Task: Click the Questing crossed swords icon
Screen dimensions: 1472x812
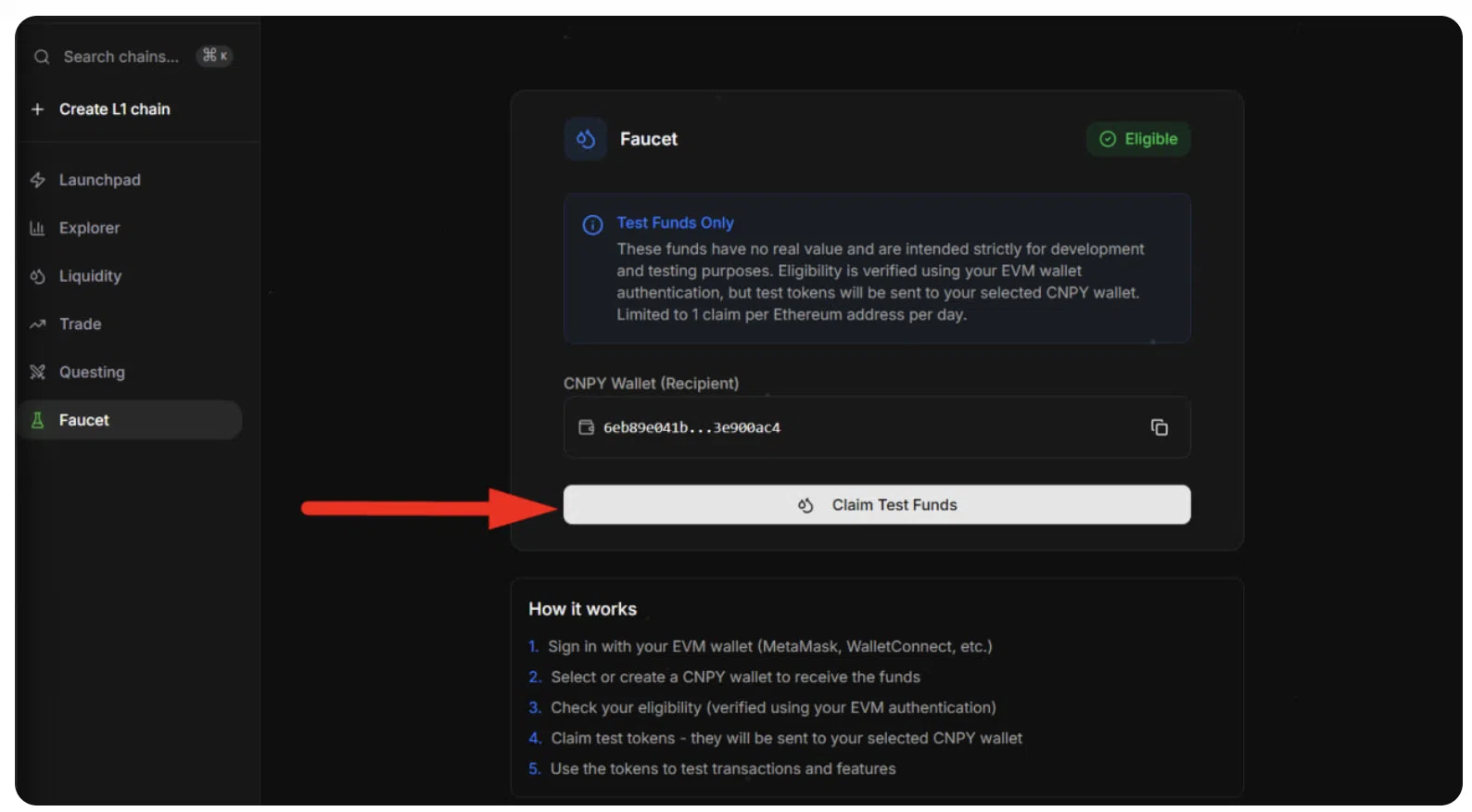Action: coord(38,373)
